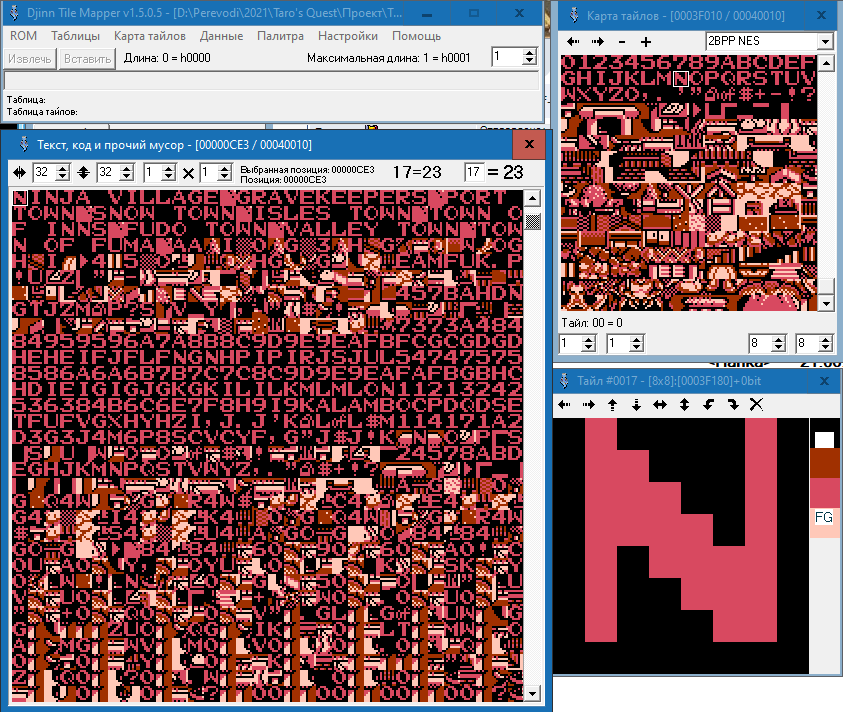Click the scroll-up arrow in tile map window
843x712 pixels.
pyautogui.click(x=826, y=63)
